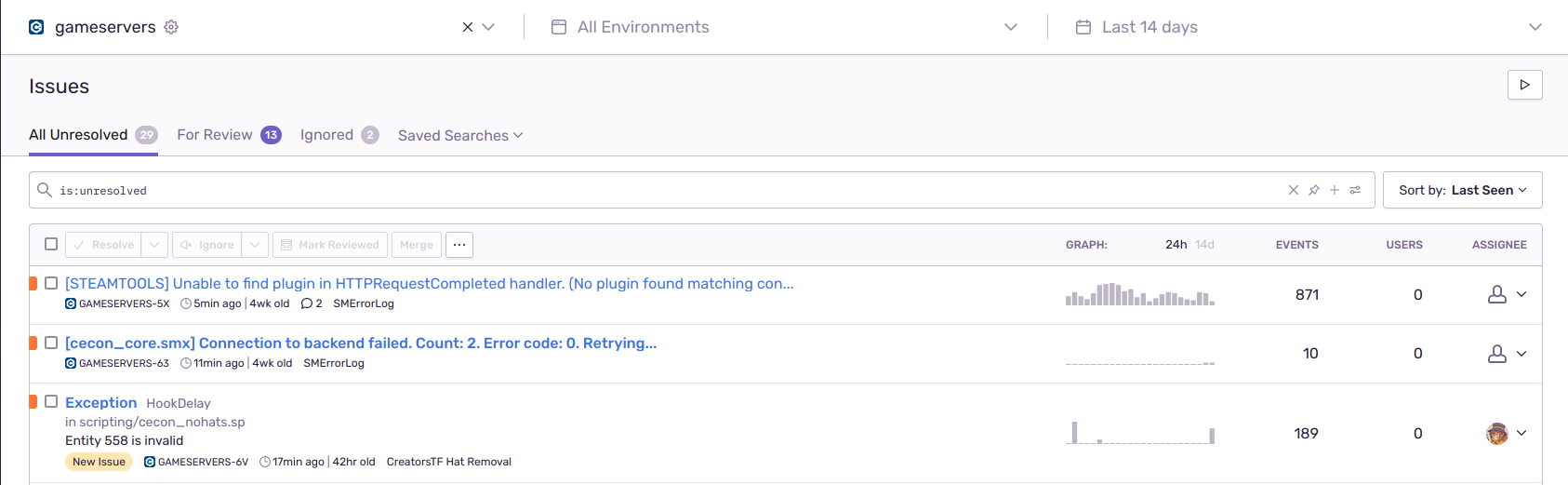The width and height of the screenshot is (1568, 485).
Task: Clear the issue search query
Action: 1293,190
